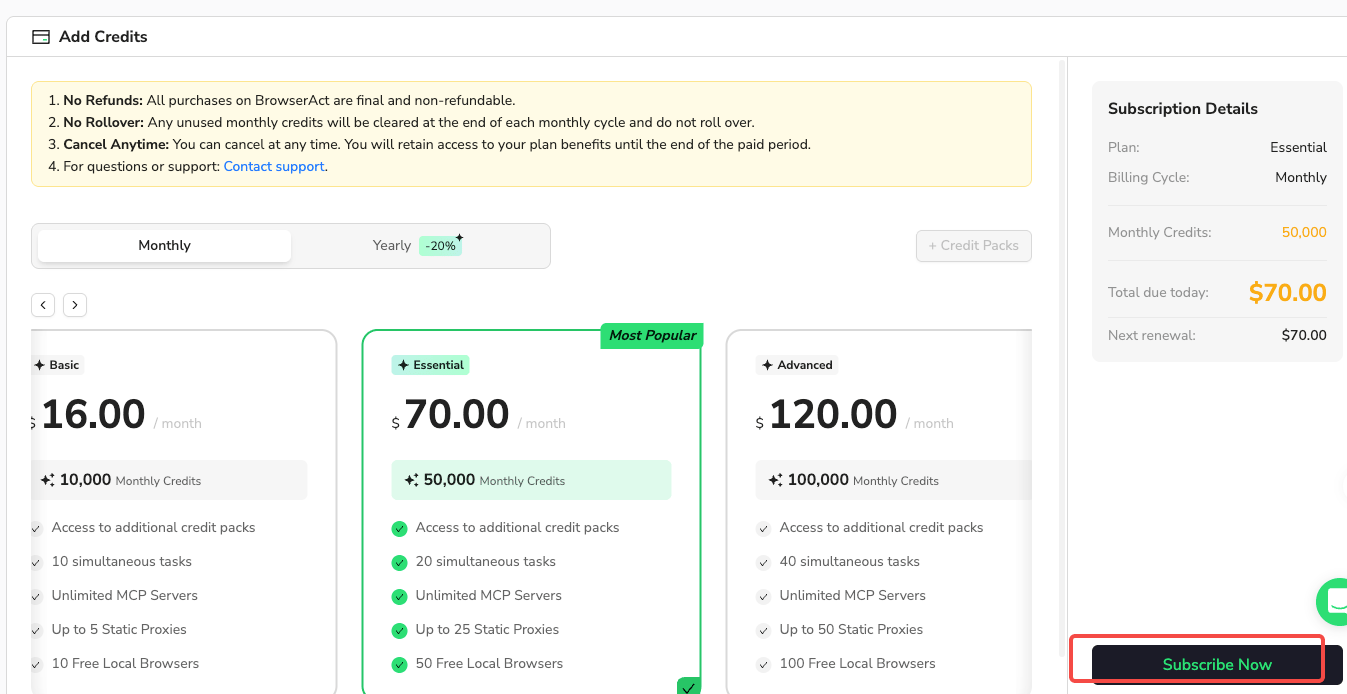Click 10 Free Local Browsers text

coord(126,664)
